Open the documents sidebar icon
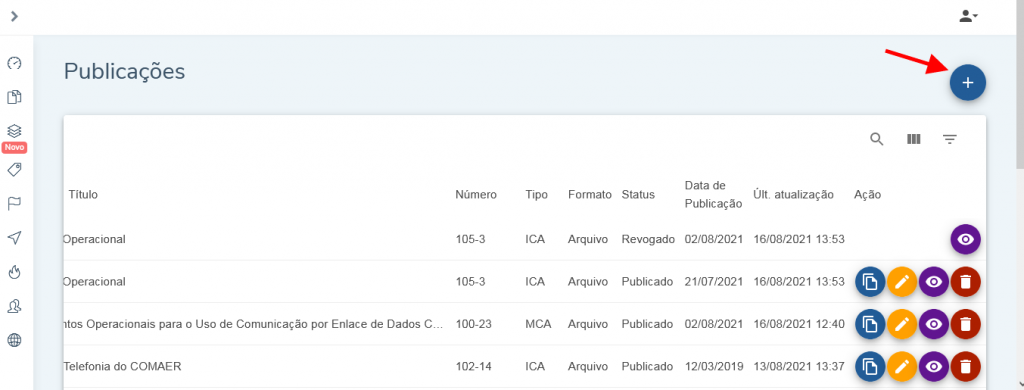The height and width of the screenshot is (390, 1024). click(14, 97)
